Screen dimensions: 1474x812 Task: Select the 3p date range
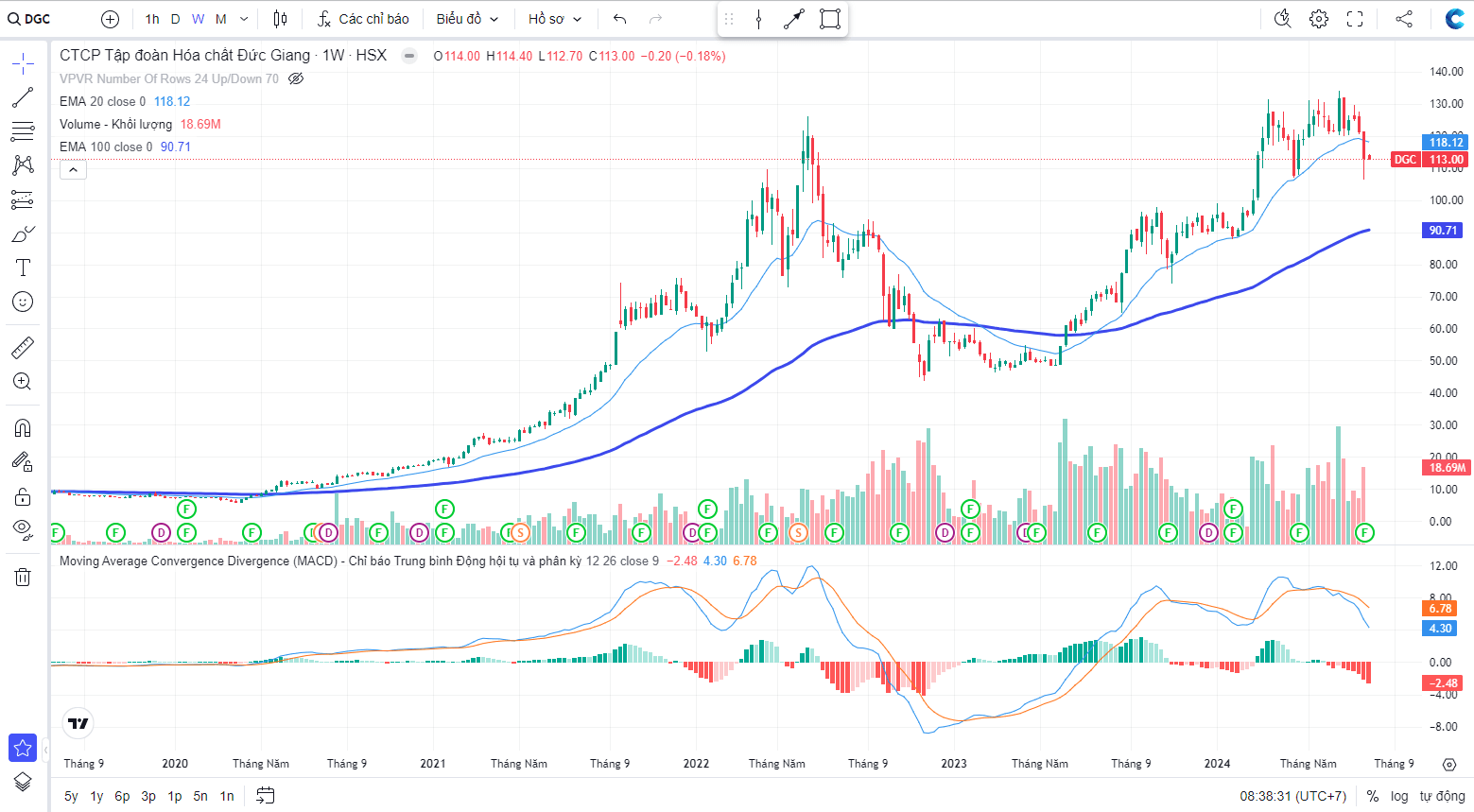(148, 796)
